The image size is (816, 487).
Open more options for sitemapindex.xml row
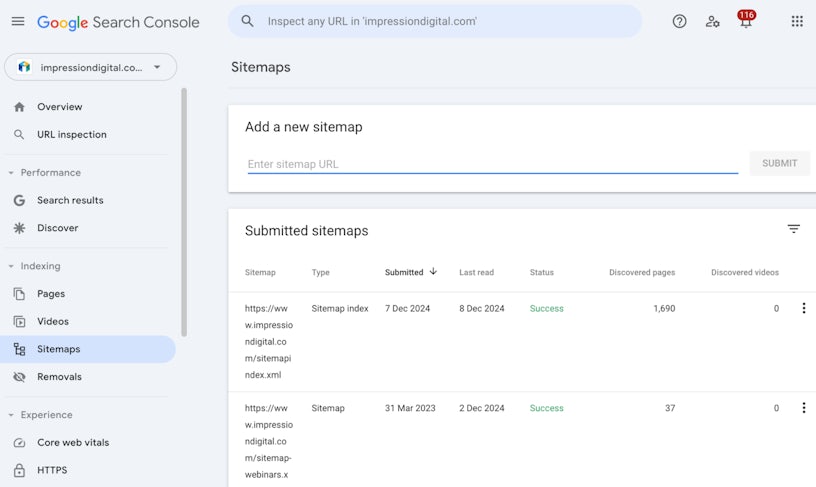[x=803, y=309]
